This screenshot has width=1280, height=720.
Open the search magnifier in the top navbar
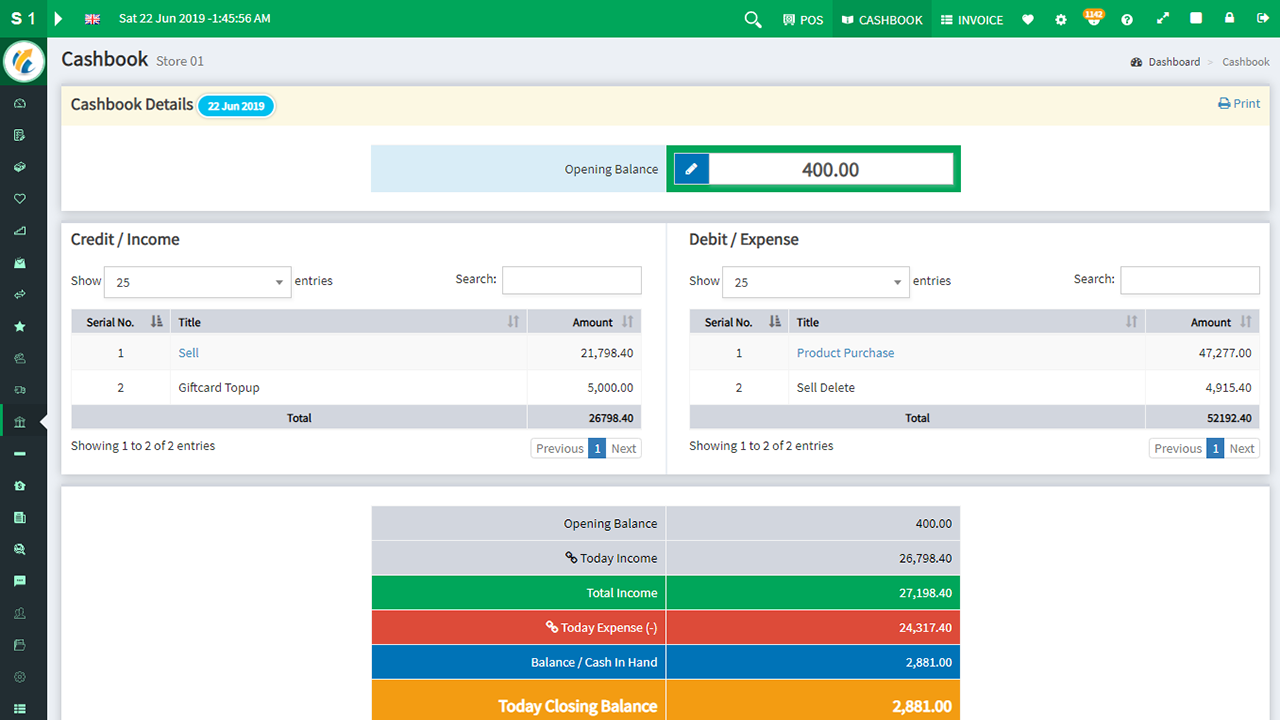click(752, 18)
